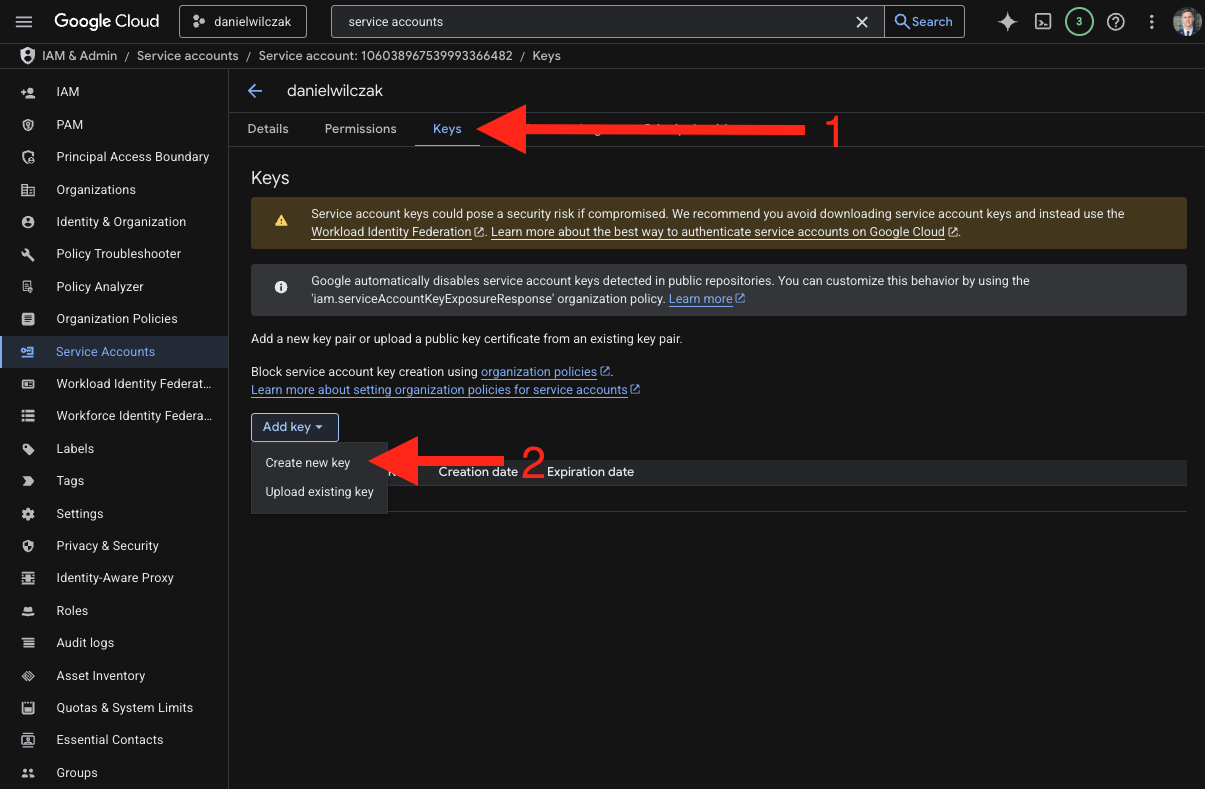Click the Gemini sparkle icon

(1008, 22)
